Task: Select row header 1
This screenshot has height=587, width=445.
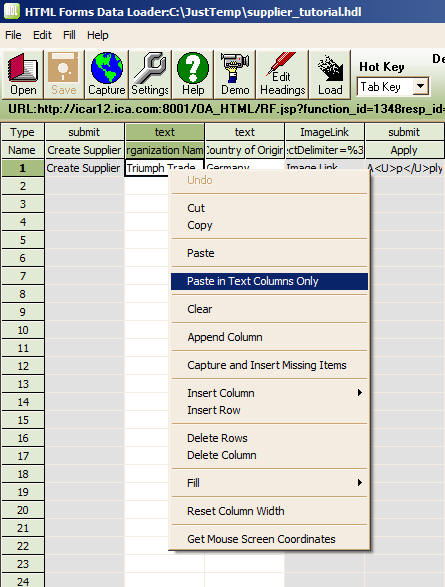Action: click(x=23, y=168)
